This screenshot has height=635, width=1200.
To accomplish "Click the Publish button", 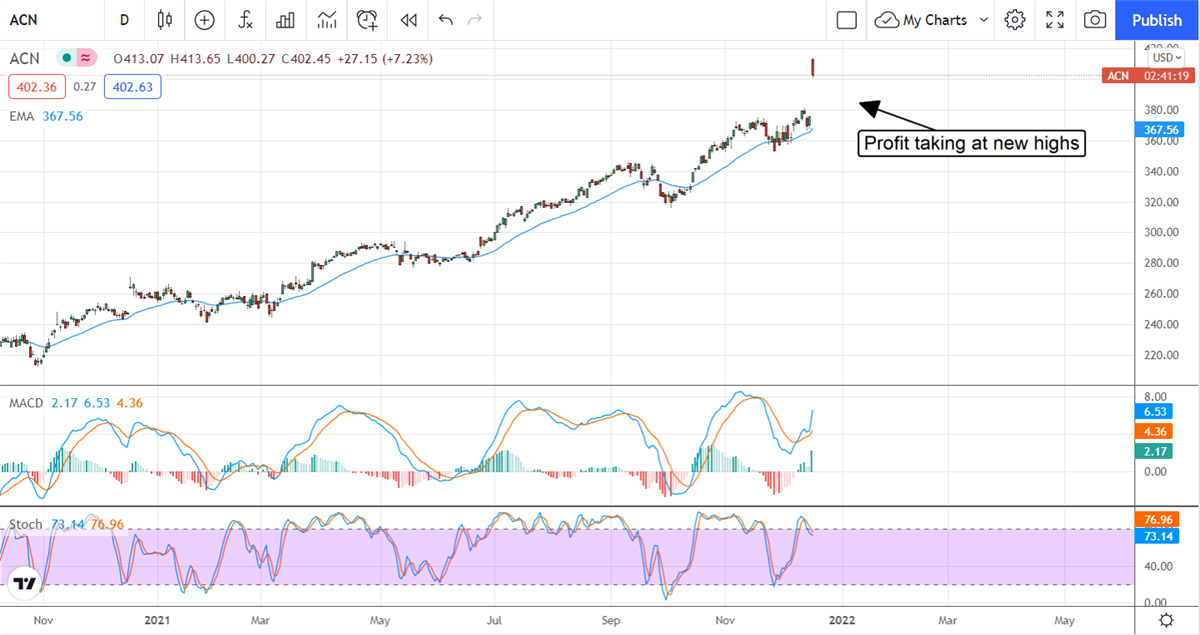I will click(x=1157, y=19).
